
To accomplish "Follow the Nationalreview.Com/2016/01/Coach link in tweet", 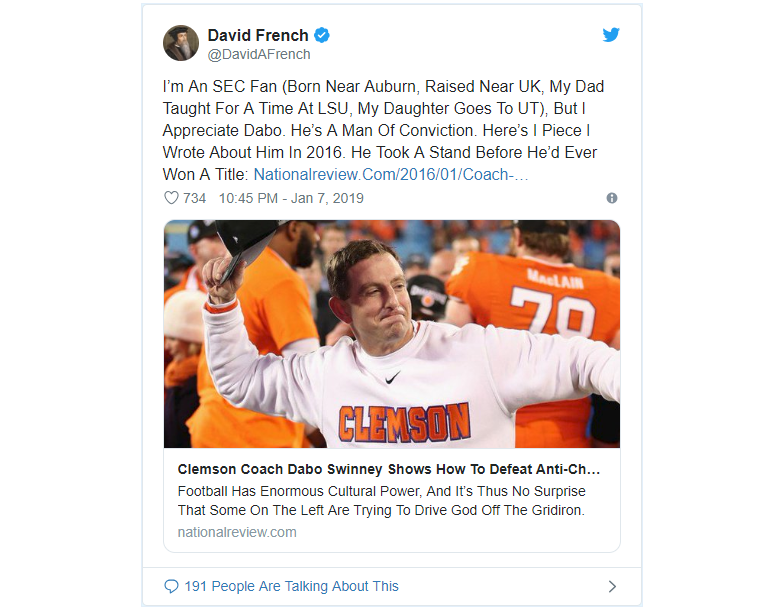I will (391, 175).
